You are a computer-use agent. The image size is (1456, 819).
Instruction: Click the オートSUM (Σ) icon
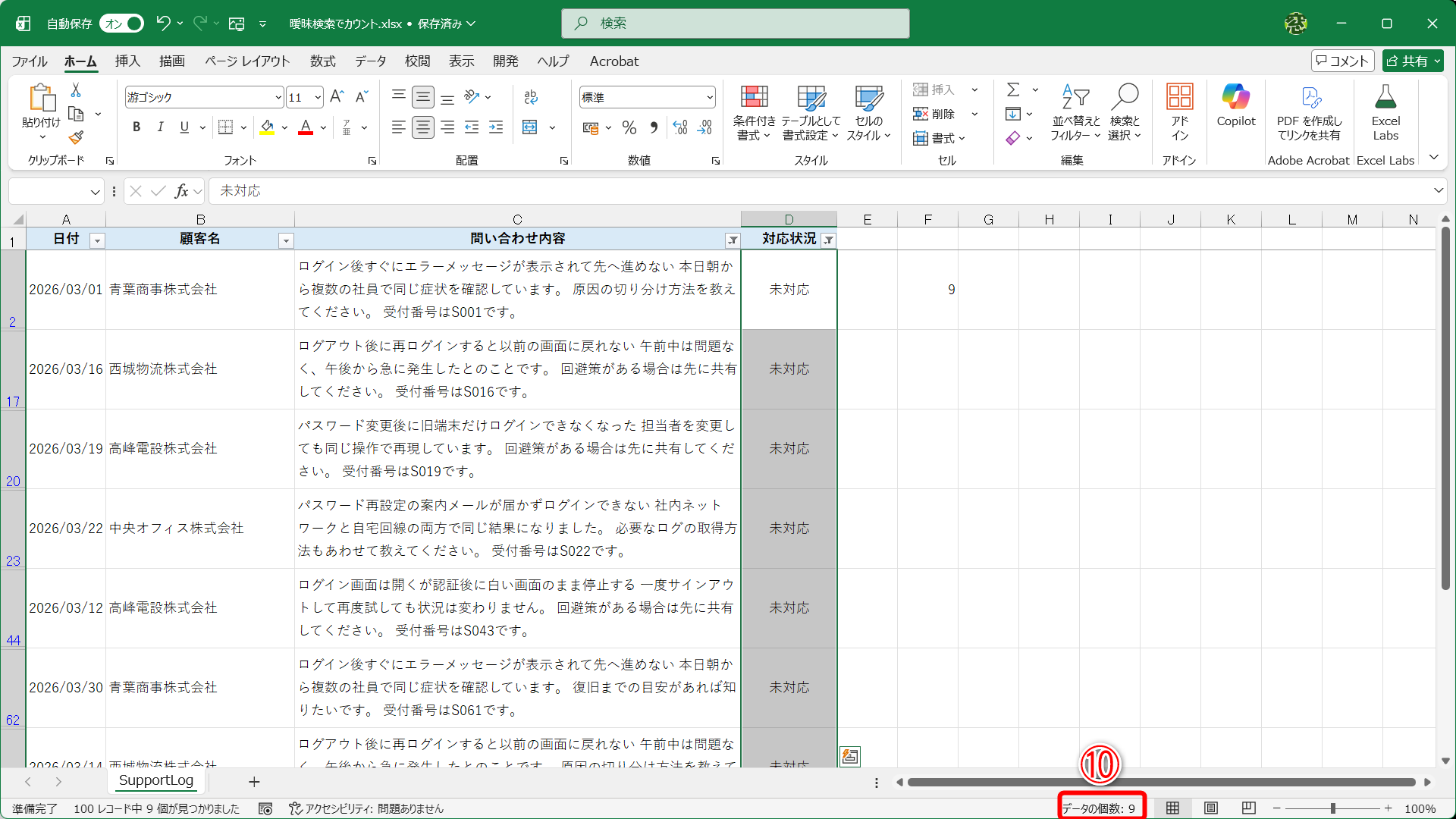point(1015,89)
